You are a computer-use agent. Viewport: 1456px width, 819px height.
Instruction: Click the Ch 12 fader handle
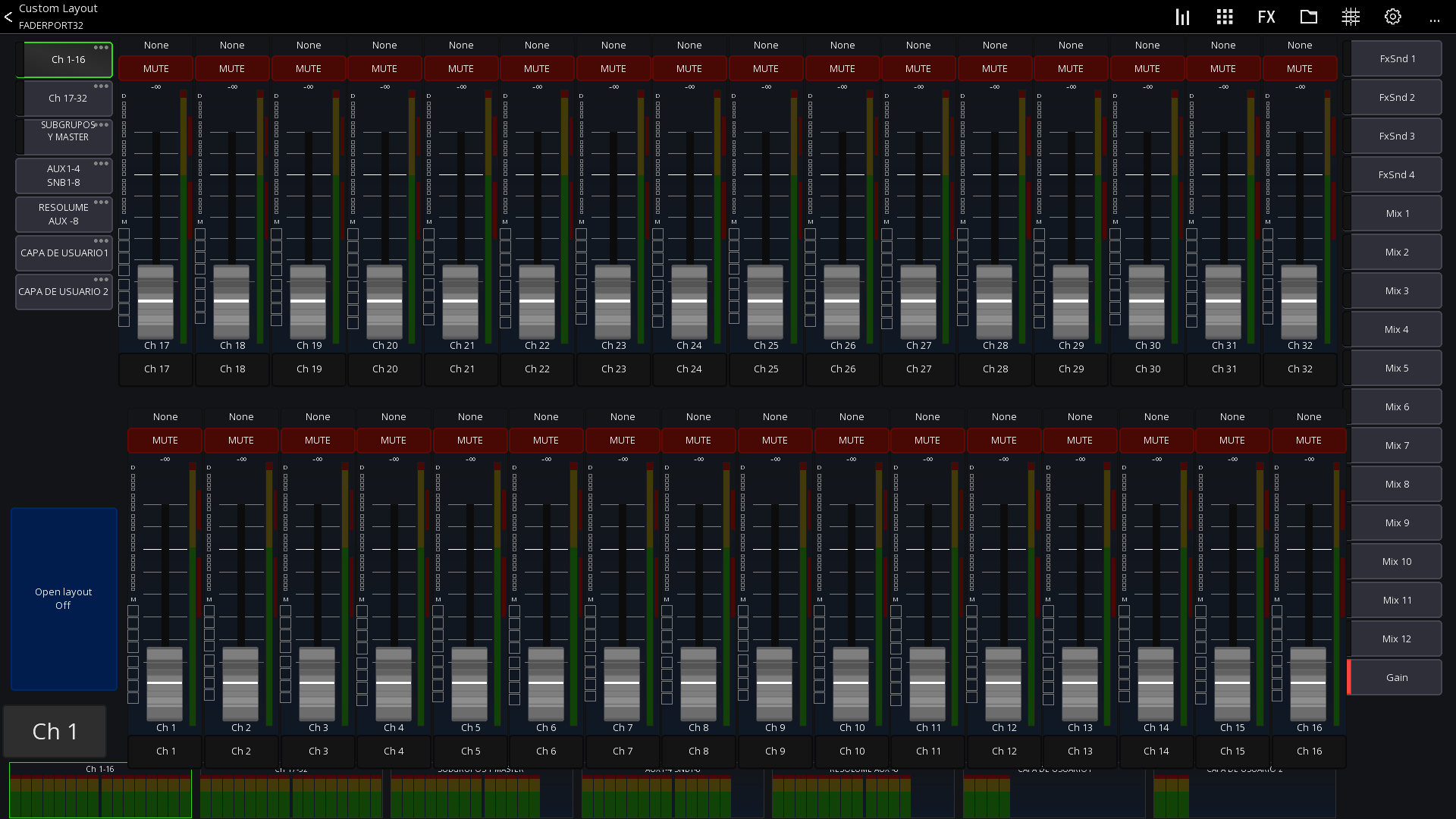tap(1003, 683)
